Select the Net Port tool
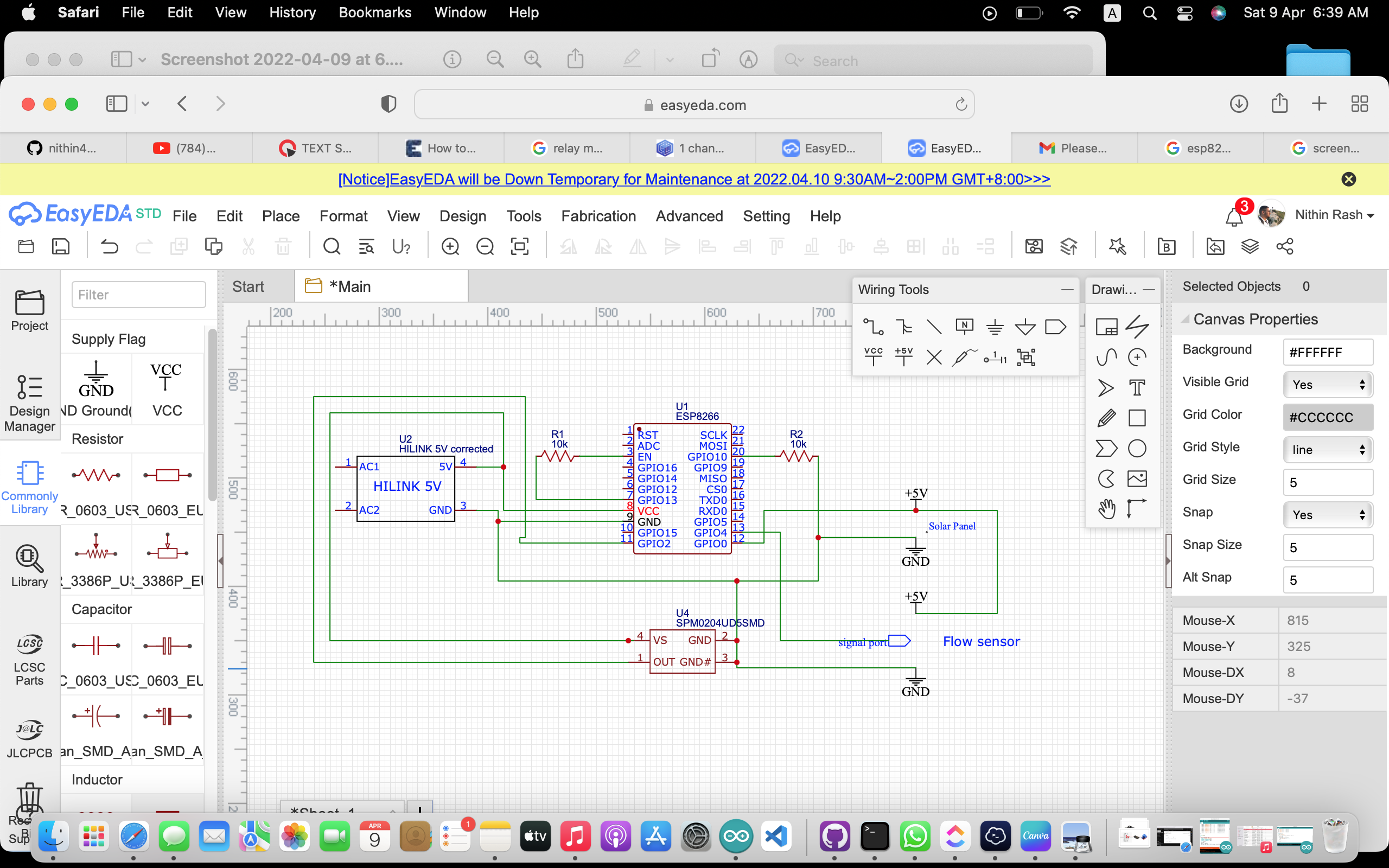 coord(1055,327)
